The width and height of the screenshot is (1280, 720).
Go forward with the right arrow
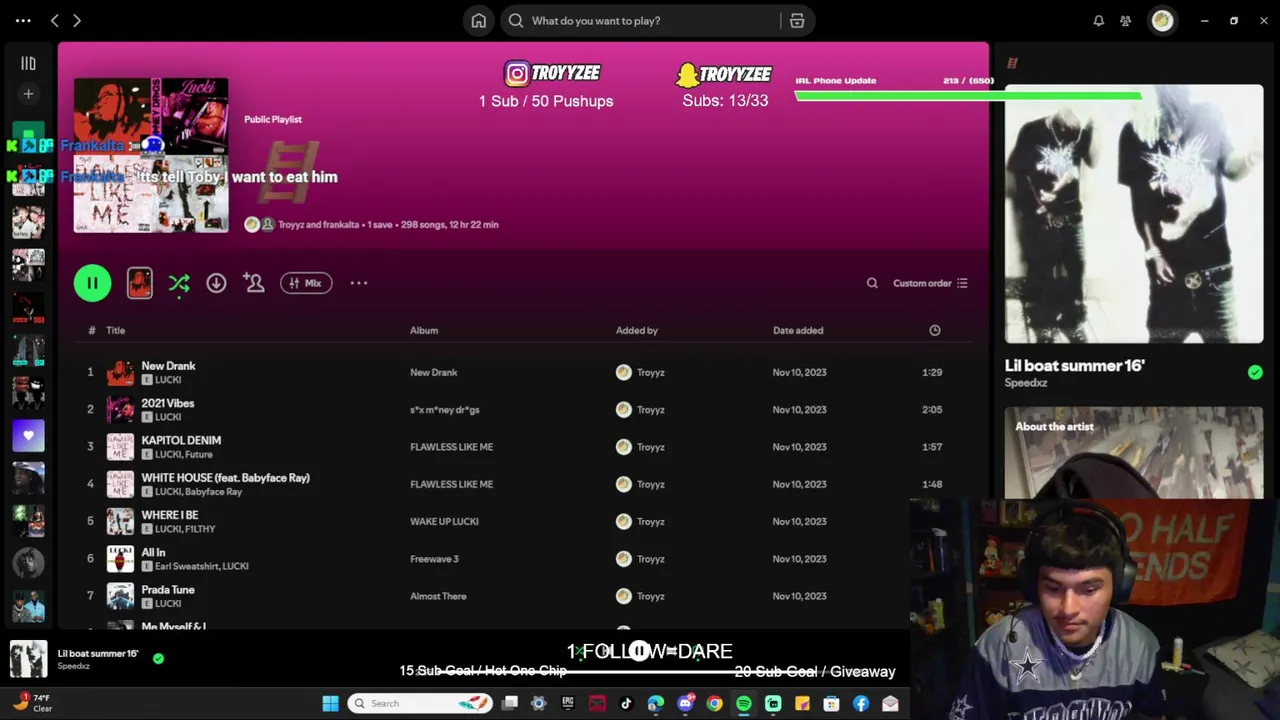[76, 20]
